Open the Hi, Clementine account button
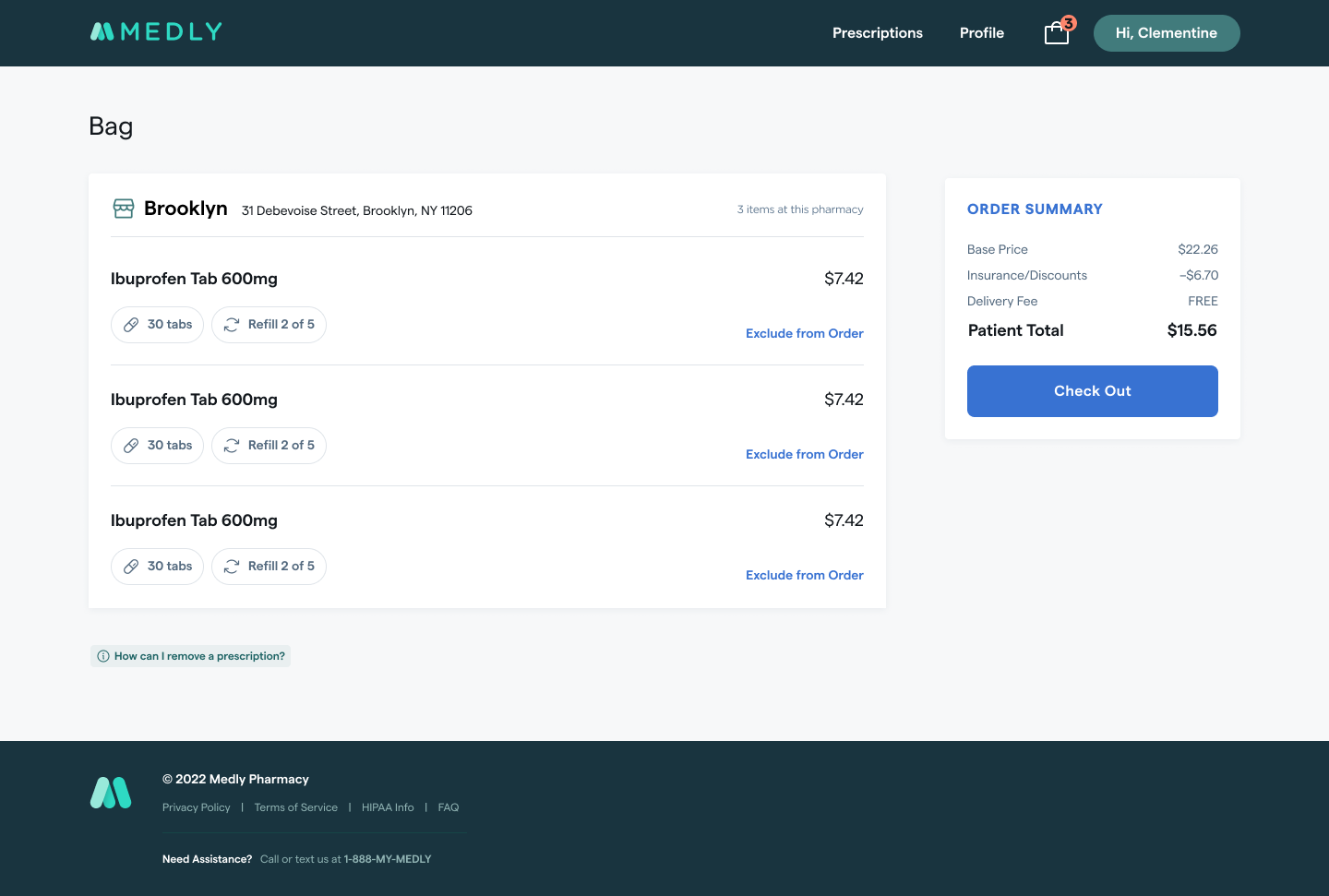Screen dimensions: 1329x896 coord(1166,33)
